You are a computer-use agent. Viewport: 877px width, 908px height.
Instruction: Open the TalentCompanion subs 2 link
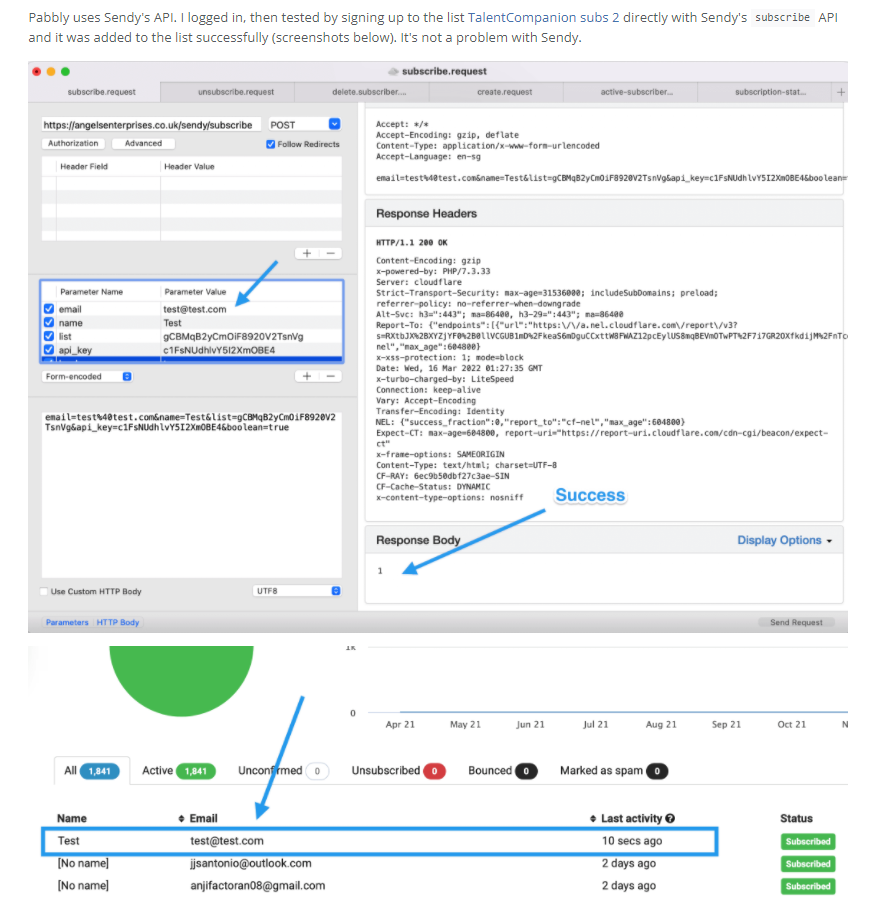543,17
